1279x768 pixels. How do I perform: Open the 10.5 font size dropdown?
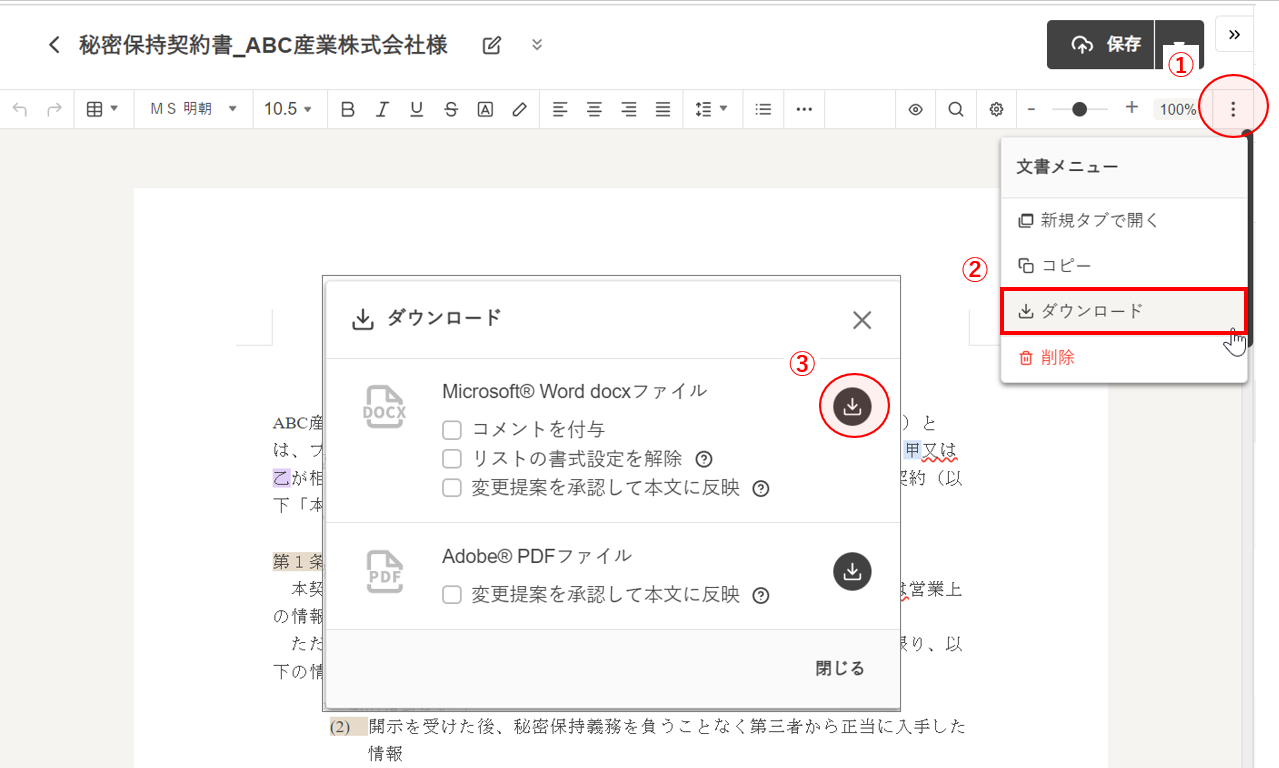[288, 109]
